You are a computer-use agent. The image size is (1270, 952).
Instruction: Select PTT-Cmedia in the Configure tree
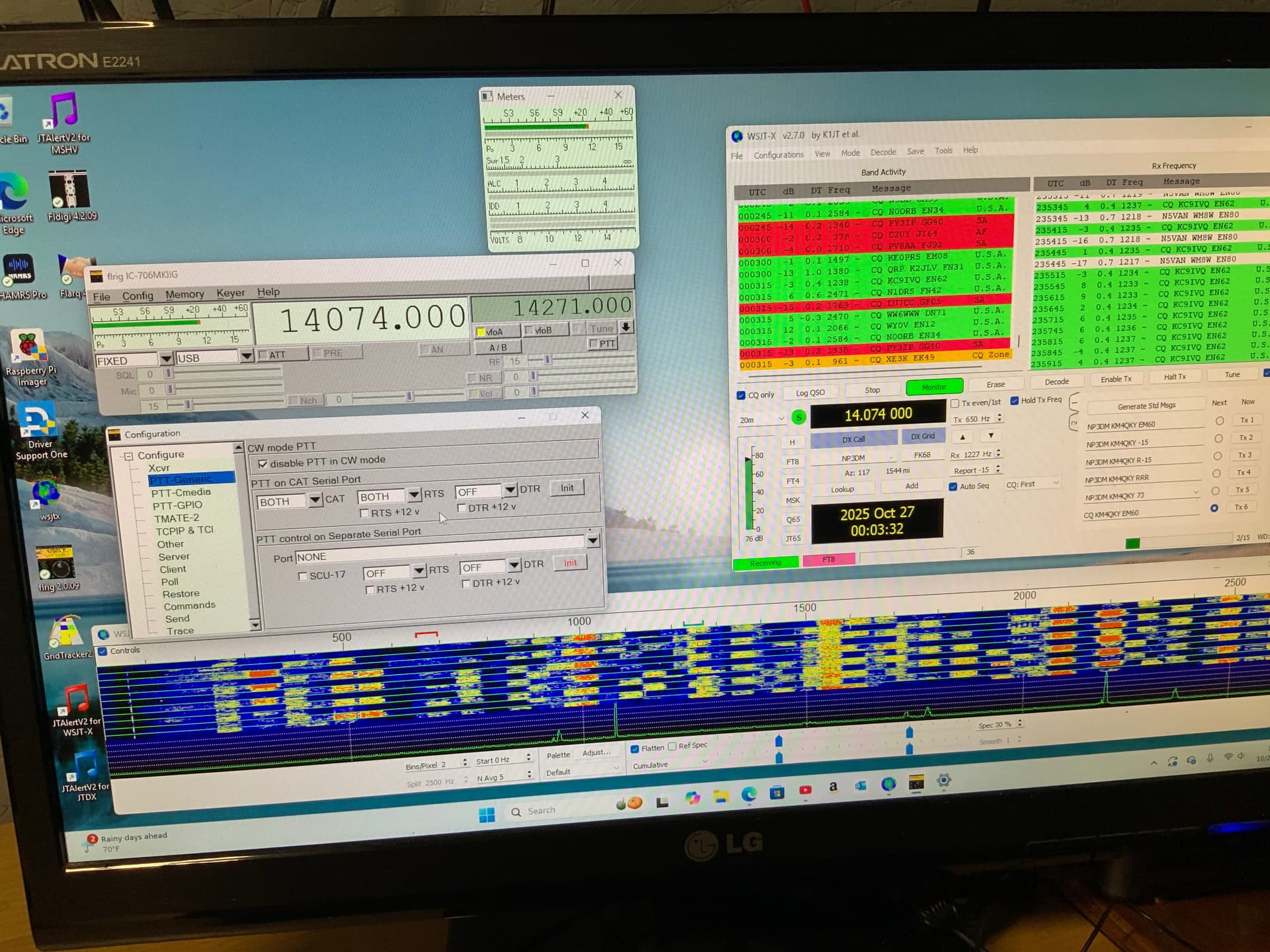[x=181, y=493]
